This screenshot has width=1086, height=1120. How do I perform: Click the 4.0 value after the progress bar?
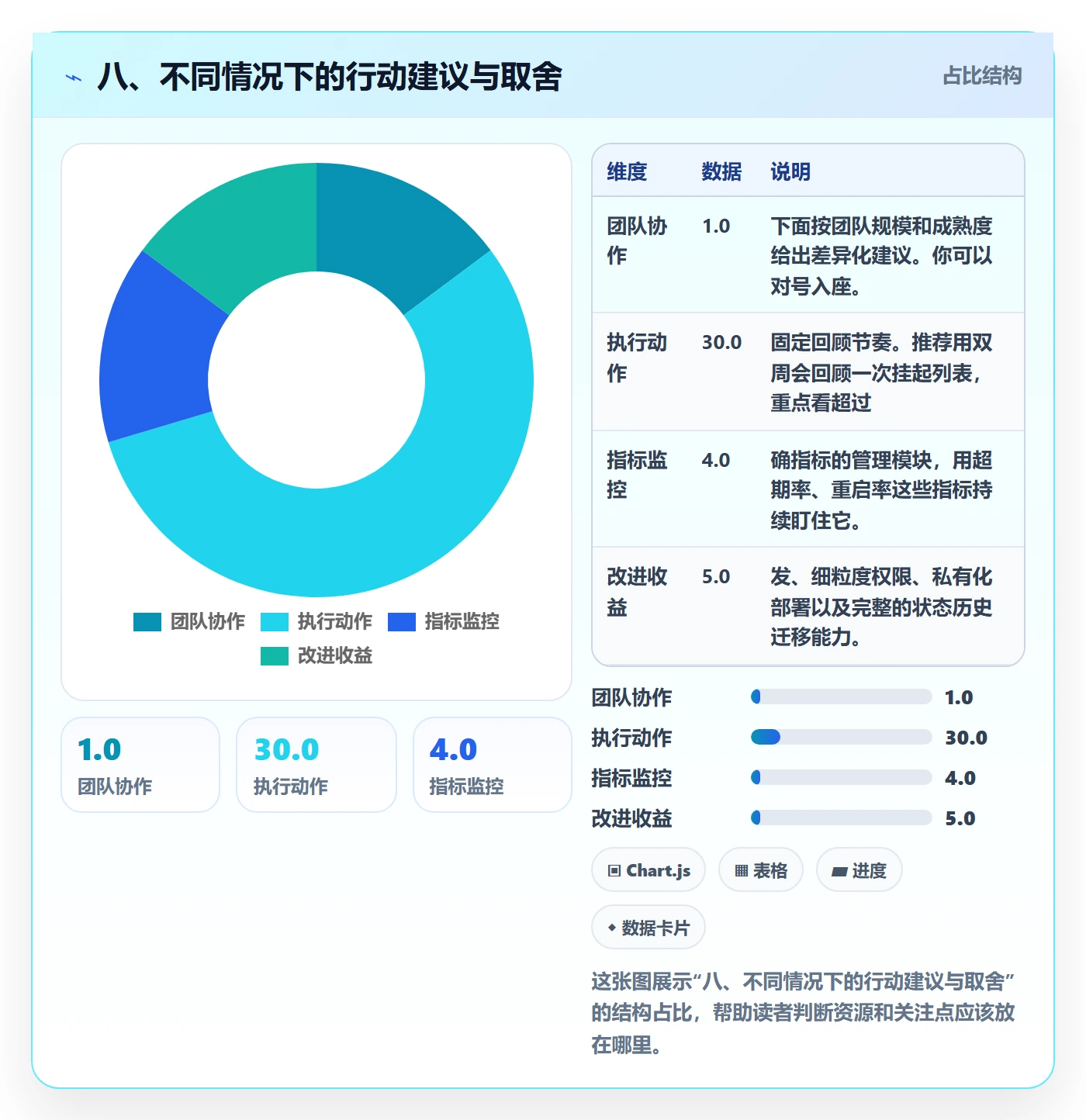coord(960,778)
